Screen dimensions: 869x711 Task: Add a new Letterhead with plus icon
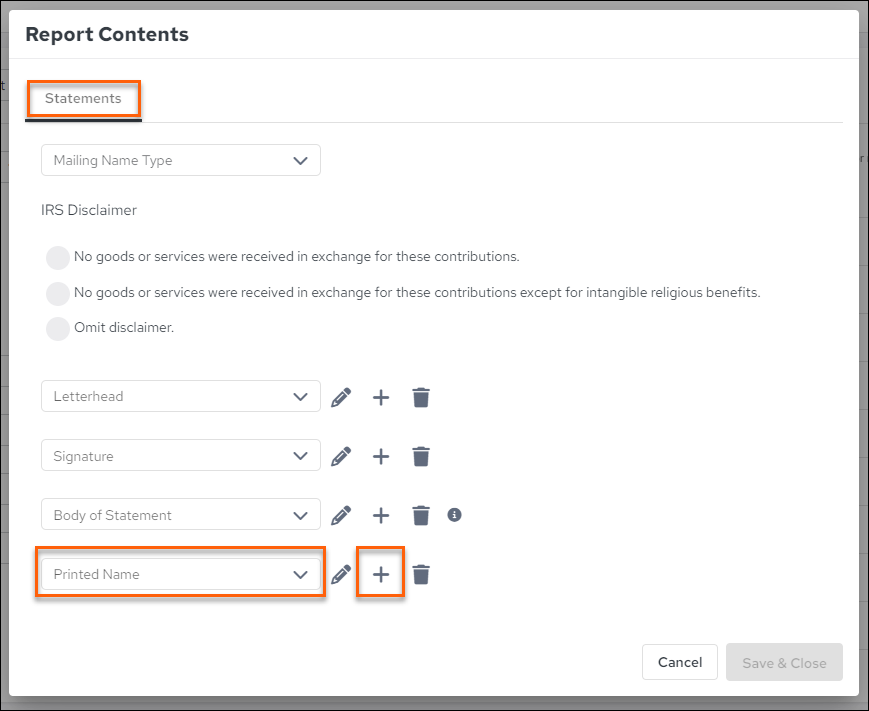pos(381,397)
